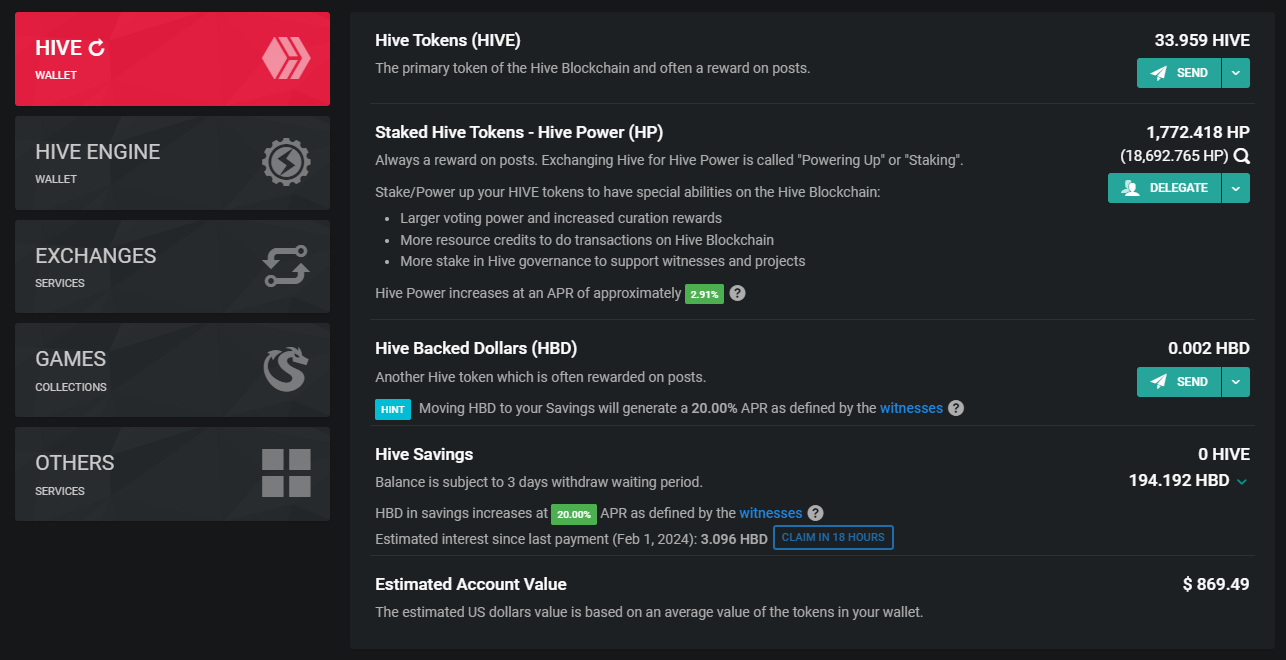Open the dropdown arrow beside Delegate button
Screen dimensions: 1286x660
[1236, 188]
